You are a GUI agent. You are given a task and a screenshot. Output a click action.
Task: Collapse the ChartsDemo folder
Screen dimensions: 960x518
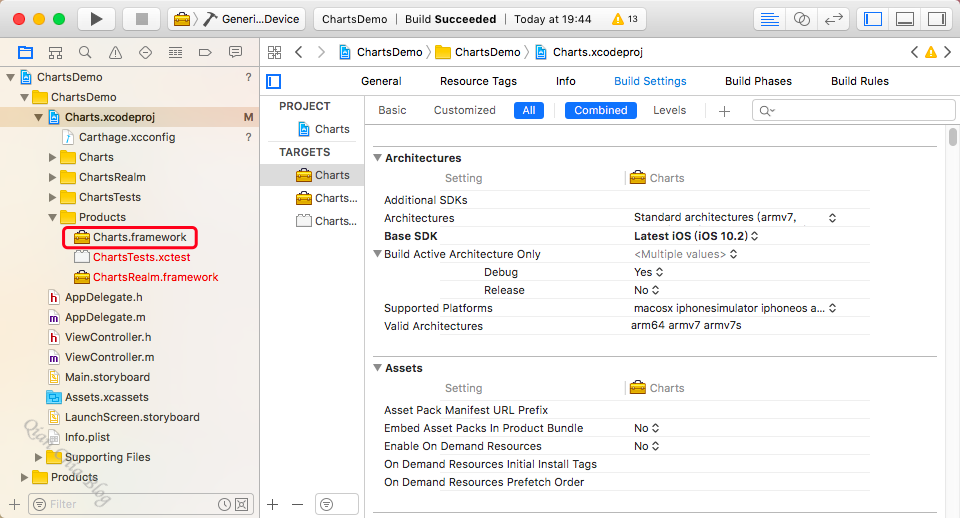tap(24, 97)
